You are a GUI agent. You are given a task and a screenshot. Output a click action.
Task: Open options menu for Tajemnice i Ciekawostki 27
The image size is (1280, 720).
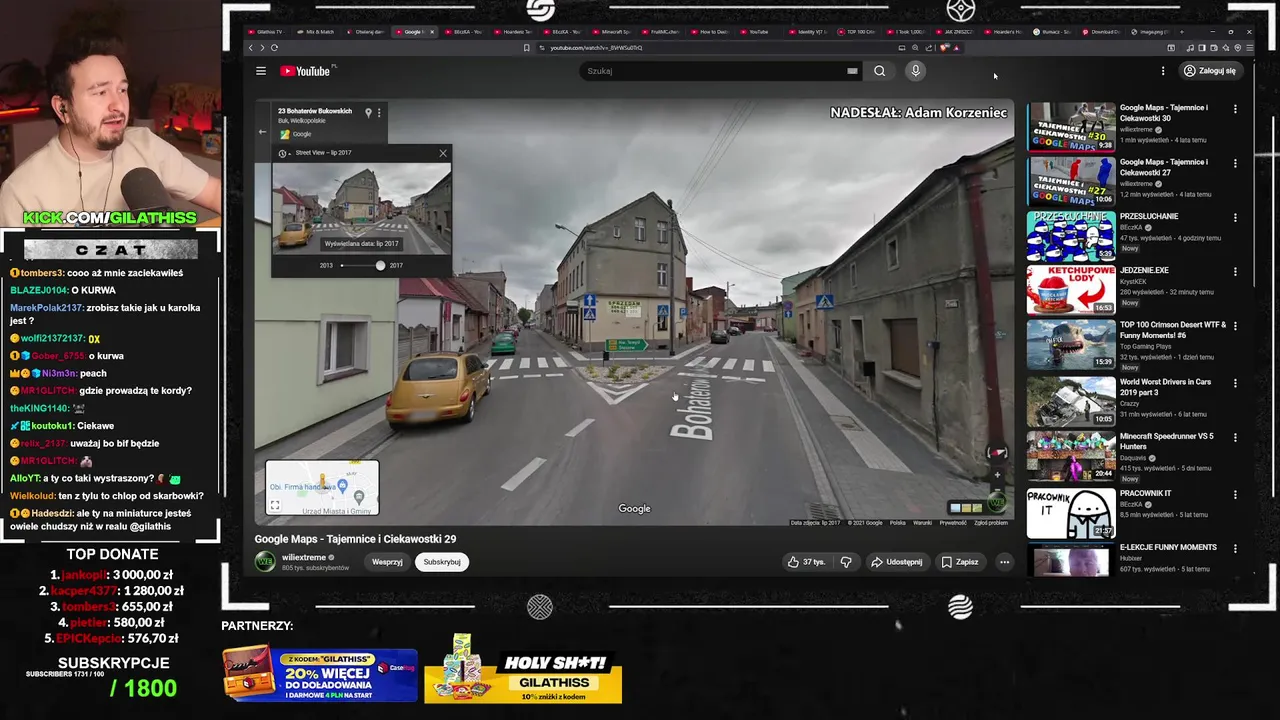[1235, 163]
